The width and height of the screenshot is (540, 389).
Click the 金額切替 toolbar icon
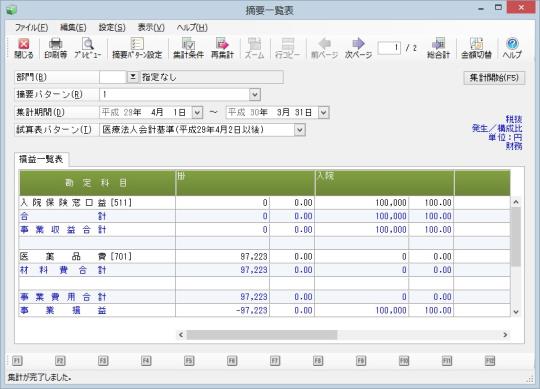point(476,48)
